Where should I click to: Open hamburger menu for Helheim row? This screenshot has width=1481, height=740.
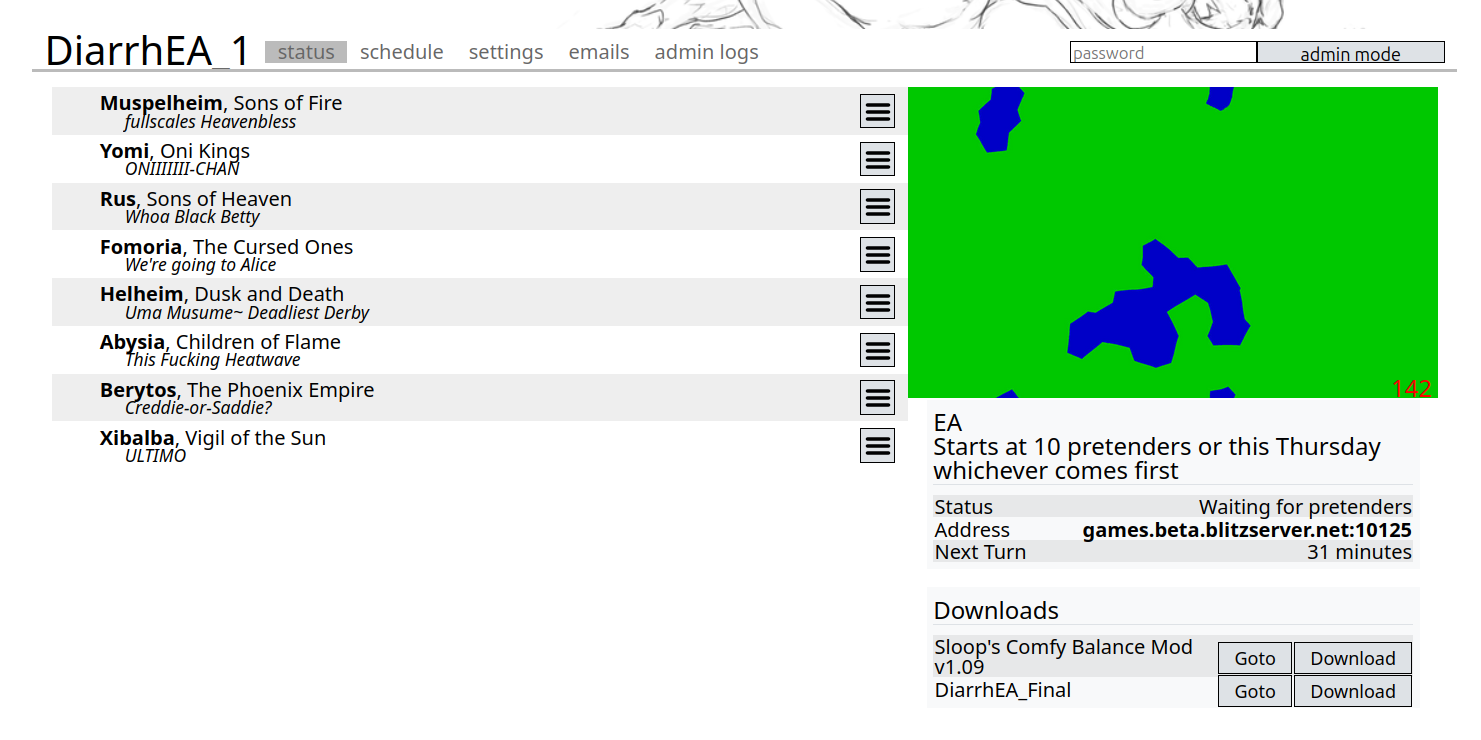point(877,302)
